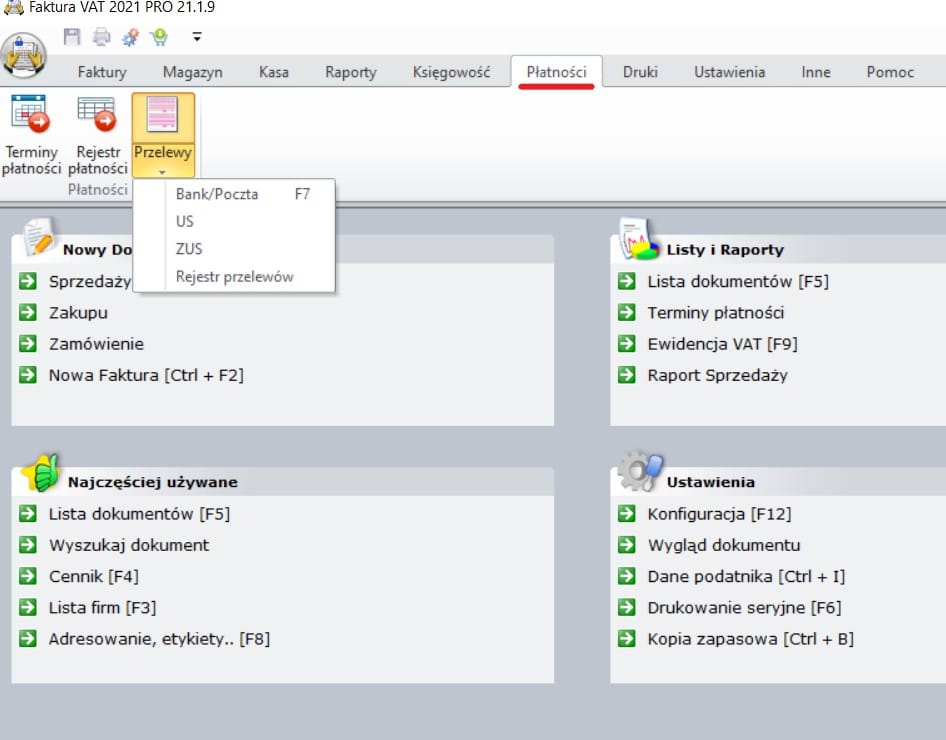Select Bank/Poczta from Przelewy menu

[x=217, y=194]
